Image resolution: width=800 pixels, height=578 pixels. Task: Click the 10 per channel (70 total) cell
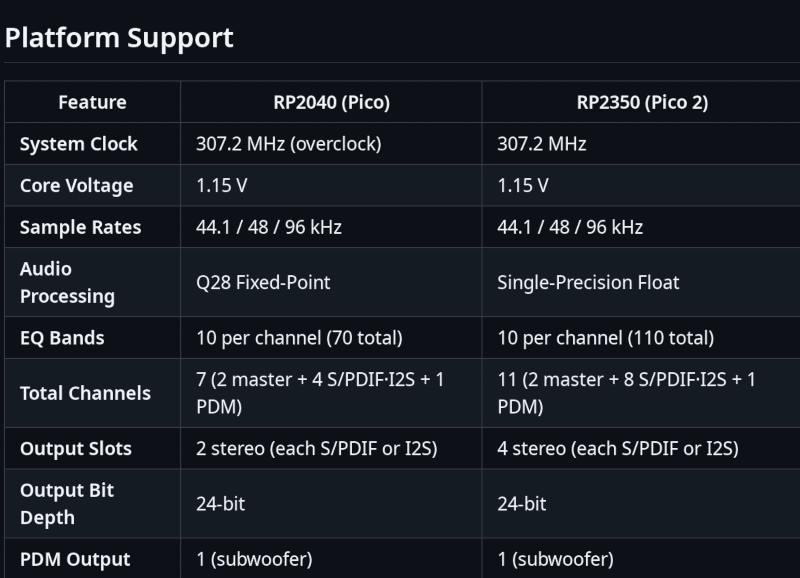(x=299, y=338)
